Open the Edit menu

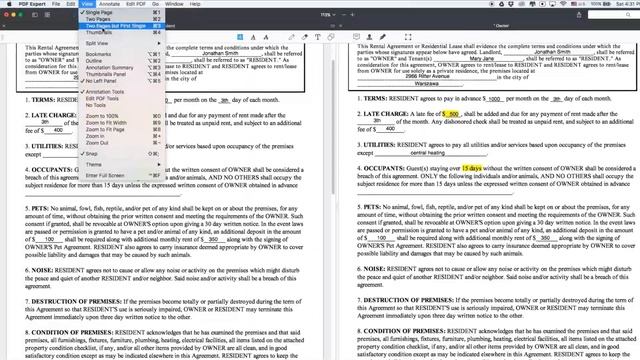point(71,4)
